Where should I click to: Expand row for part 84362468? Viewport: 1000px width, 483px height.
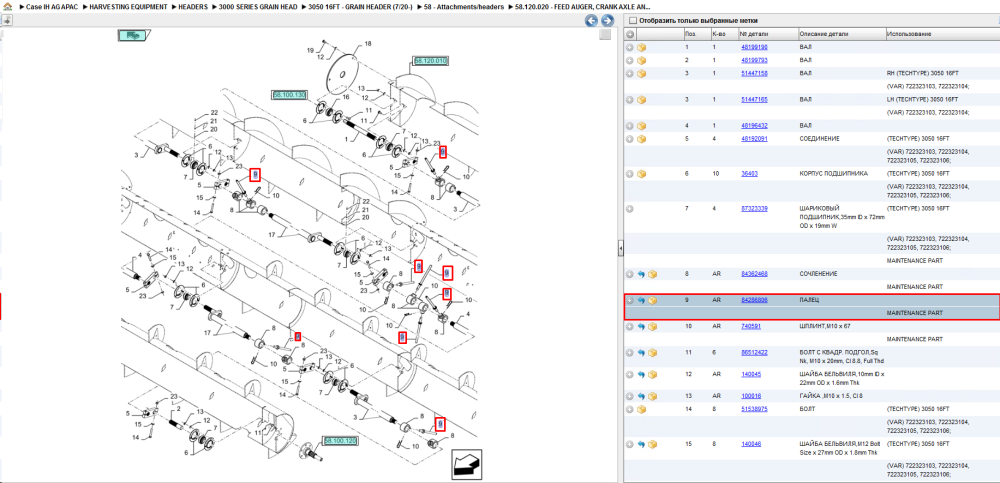[629, 274]
